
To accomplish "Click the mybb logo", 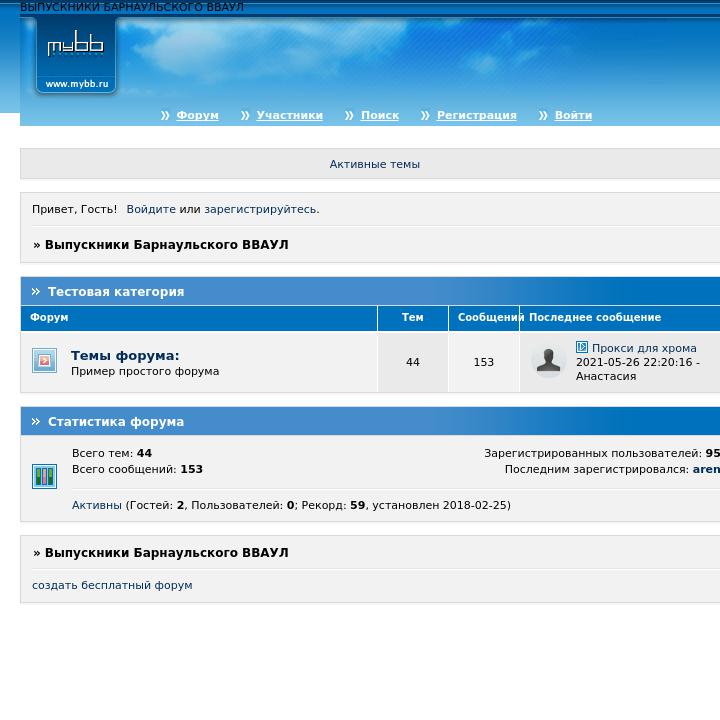I will pos(76,55).
